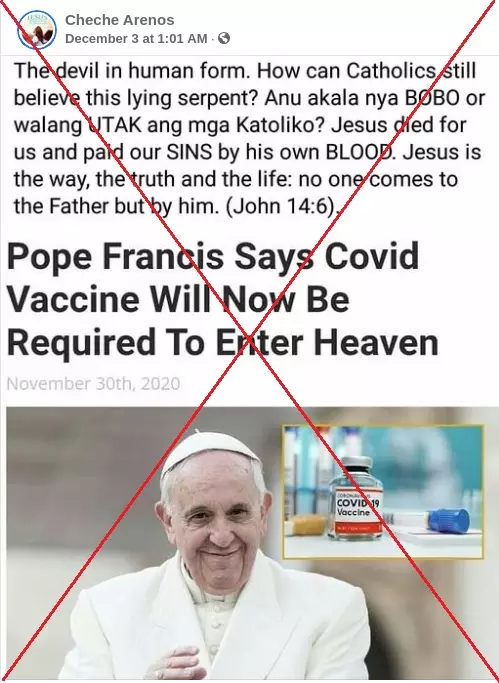Image resolution: width=499 pixels, height=683 pixels.
Task: Click the word 'Heaven' in the headline
Action: tap(376, 343)
